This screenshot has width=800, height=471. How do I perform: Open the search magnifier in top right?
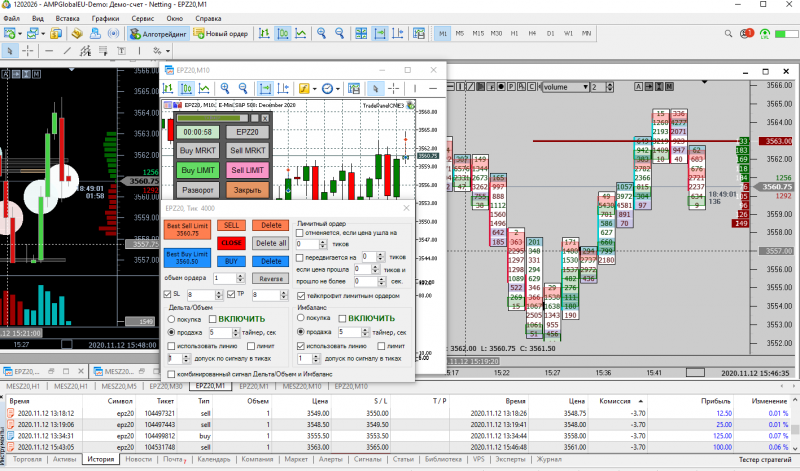728,34
